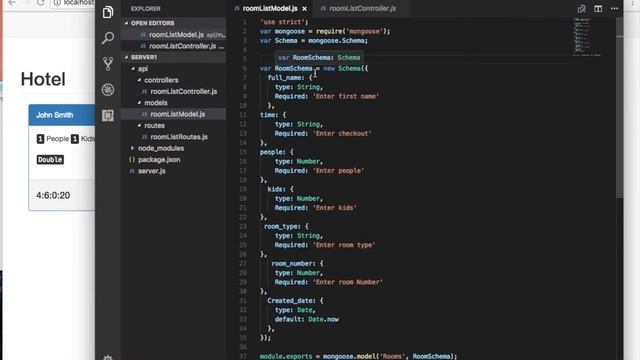Open the Explorer view in activity bar
640x360 pixels.
pos(108,12)
